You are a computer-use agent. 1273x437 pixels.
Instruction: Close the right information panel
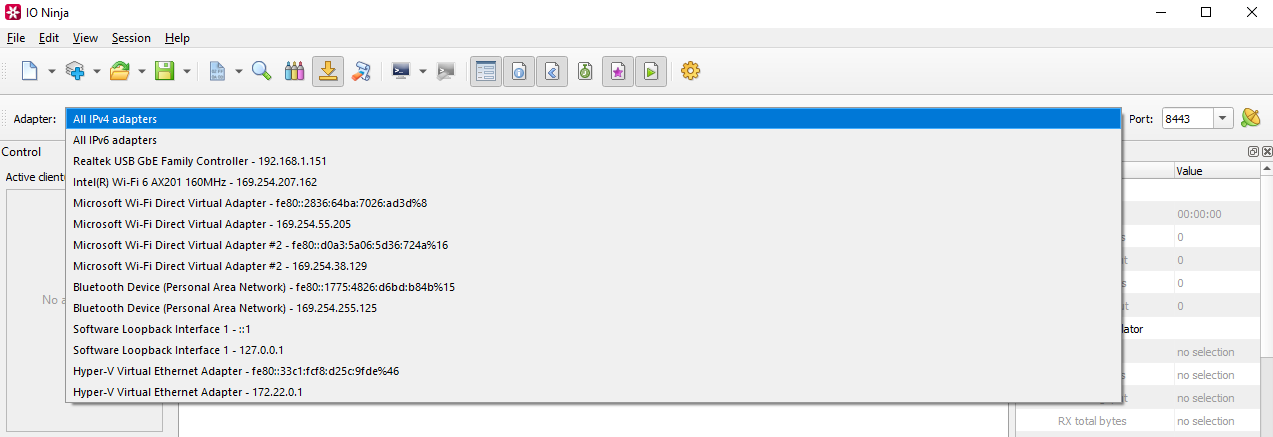[x=1266, y=151]
